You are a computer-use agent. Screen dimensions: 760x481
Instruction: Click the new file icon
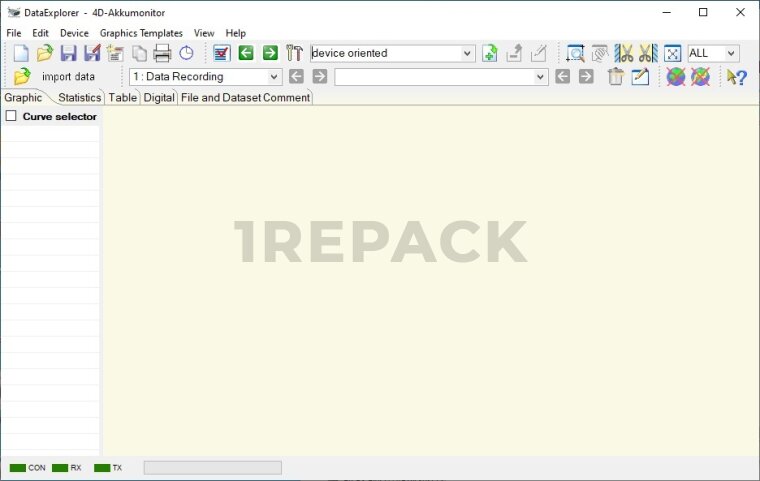(x=21, y=54)
